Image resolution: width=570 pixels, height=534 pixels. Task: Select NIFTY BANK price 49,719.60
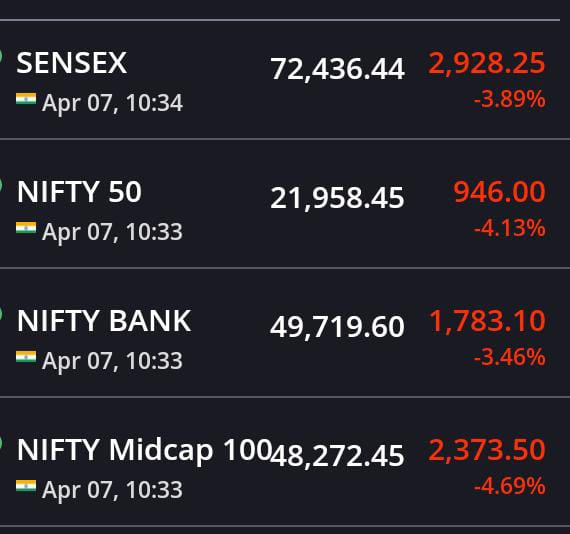pos(337,327)
